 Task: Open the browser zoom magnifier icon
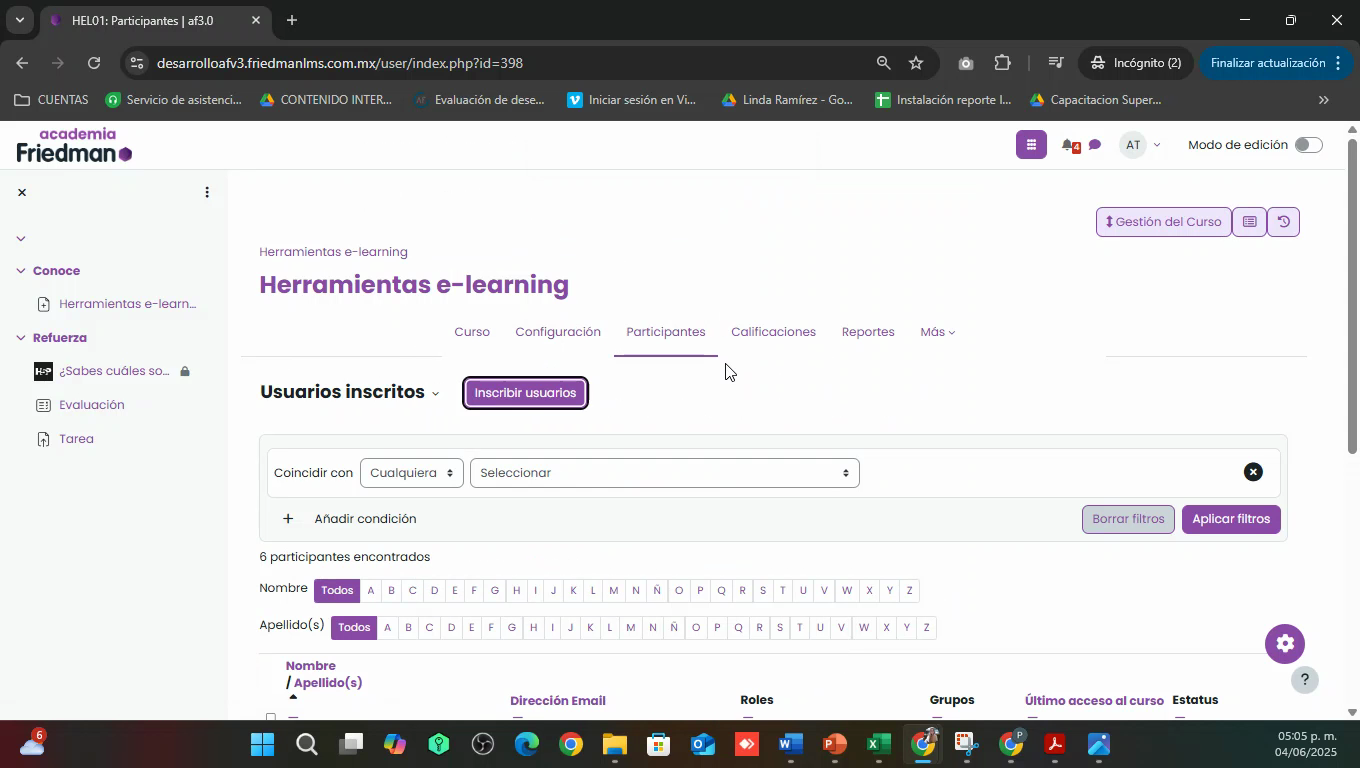[x=883, y=63]
